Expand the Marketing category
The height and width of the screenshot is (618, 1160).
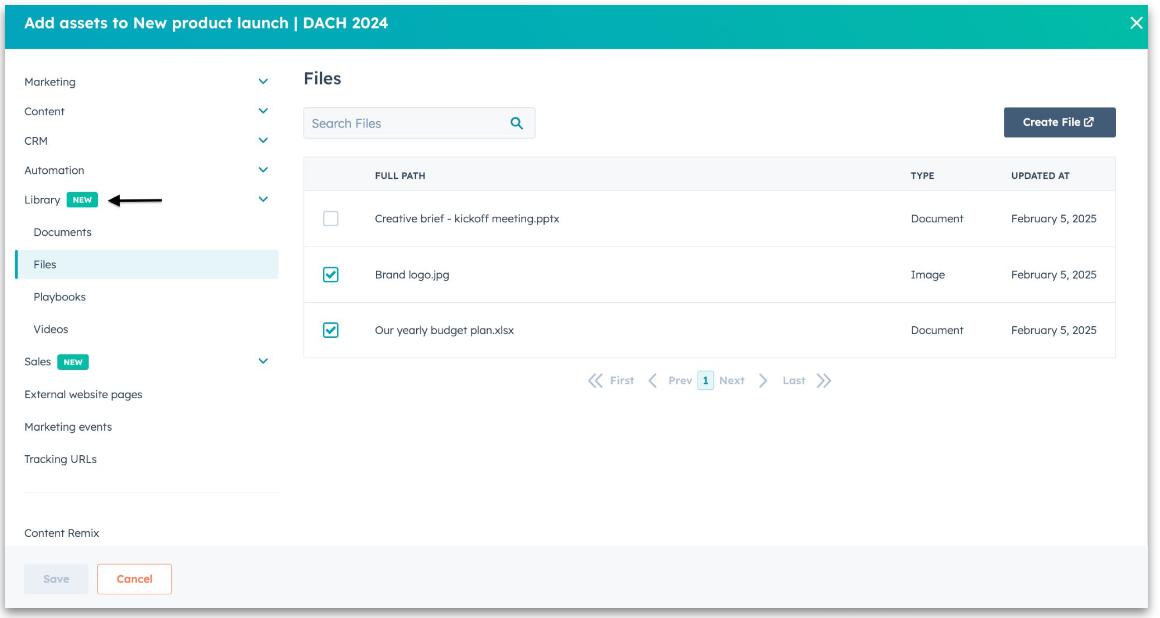coord(263,81)
